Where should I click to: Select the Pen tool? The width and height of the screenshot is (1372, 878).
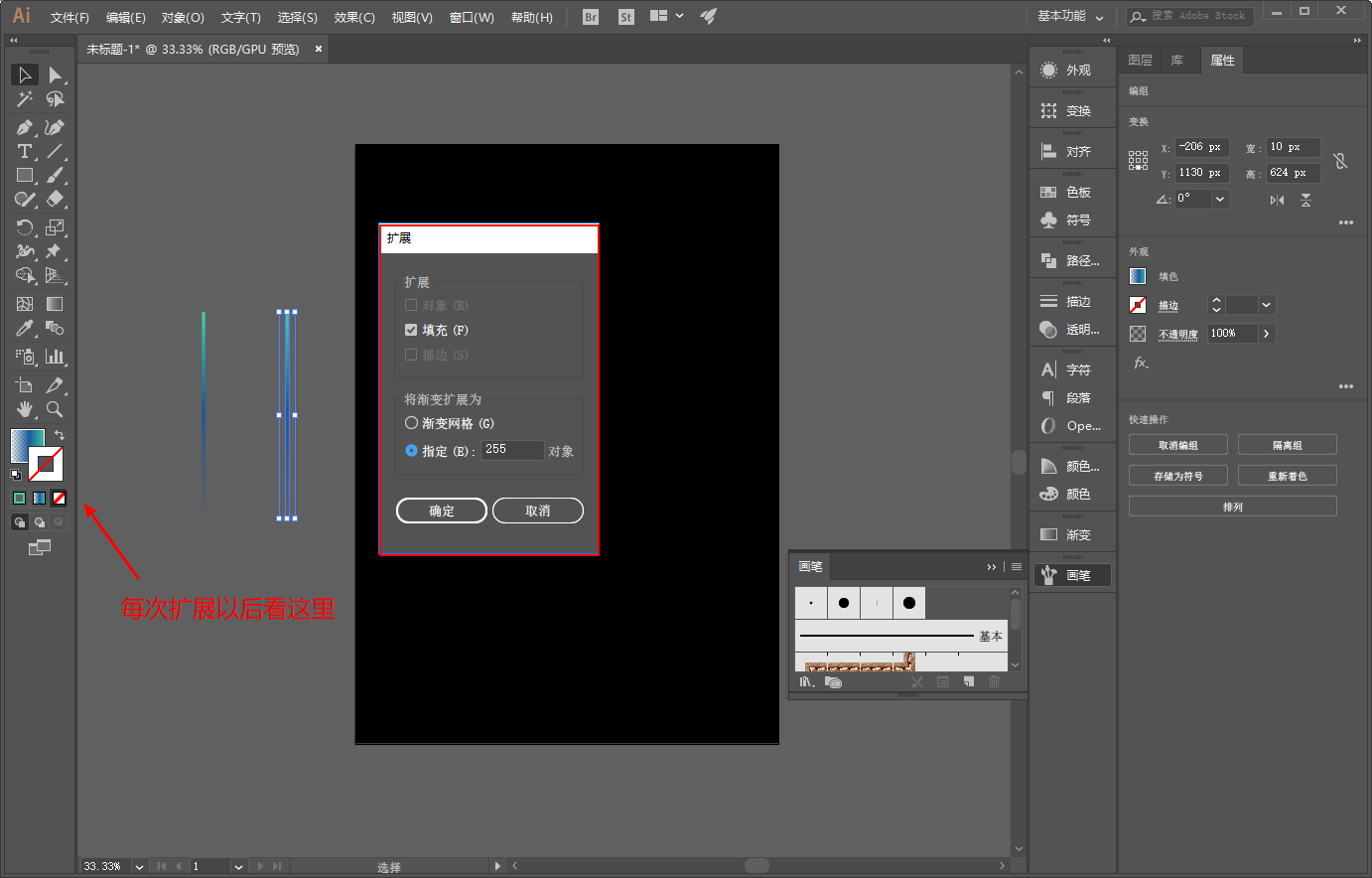(x=25, y=127)
